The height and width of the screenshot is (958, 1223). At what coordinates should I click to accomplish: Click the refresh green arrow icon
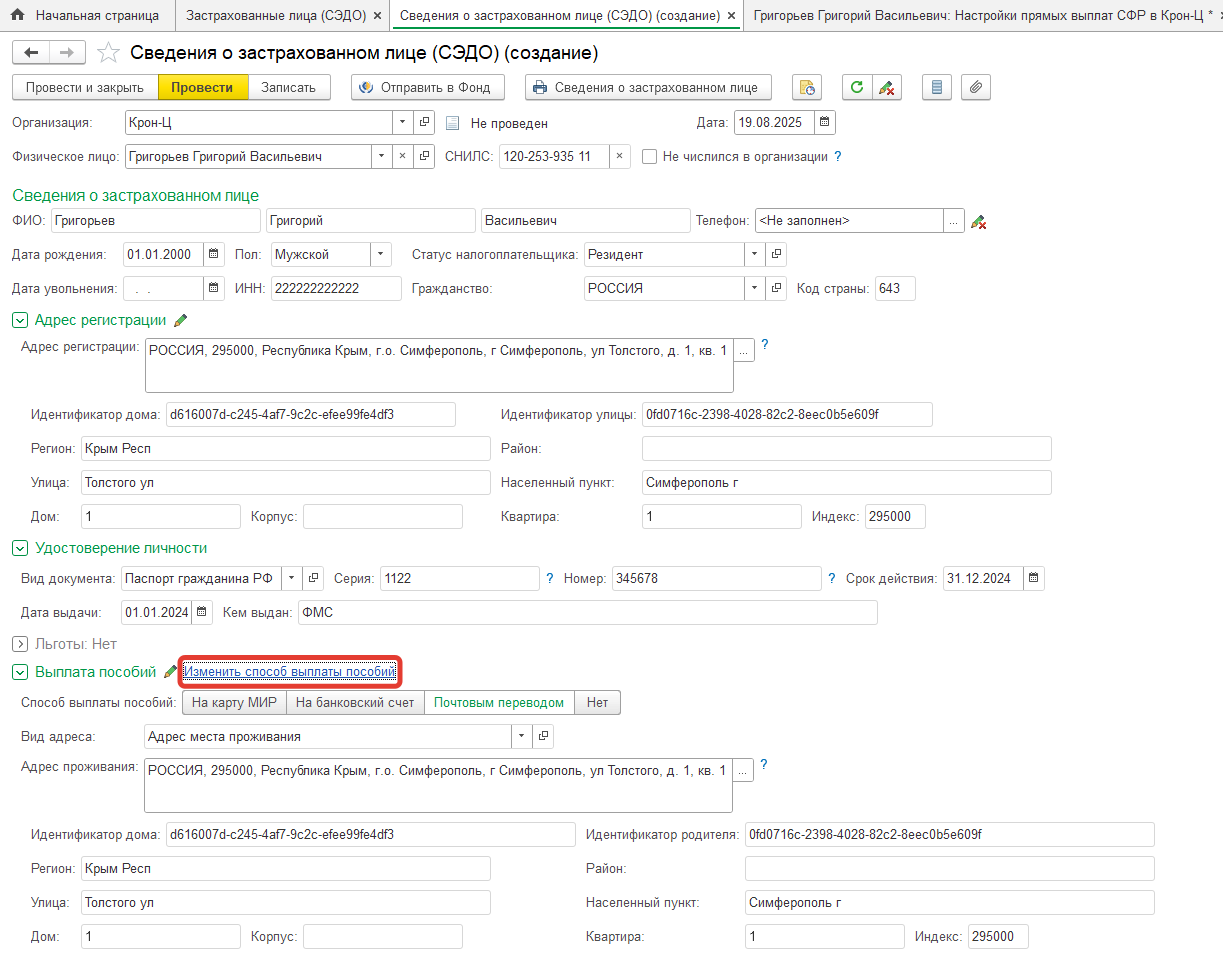(x=856, y=87)
